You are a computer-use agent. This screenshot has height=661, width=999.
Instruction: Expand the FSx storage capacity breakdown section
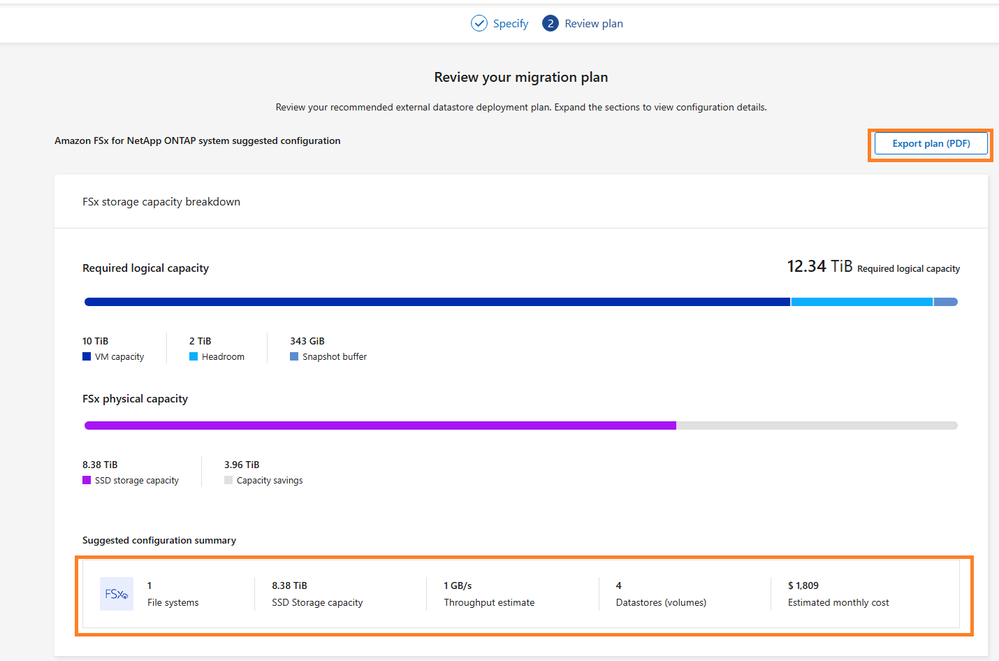(161, 201)
